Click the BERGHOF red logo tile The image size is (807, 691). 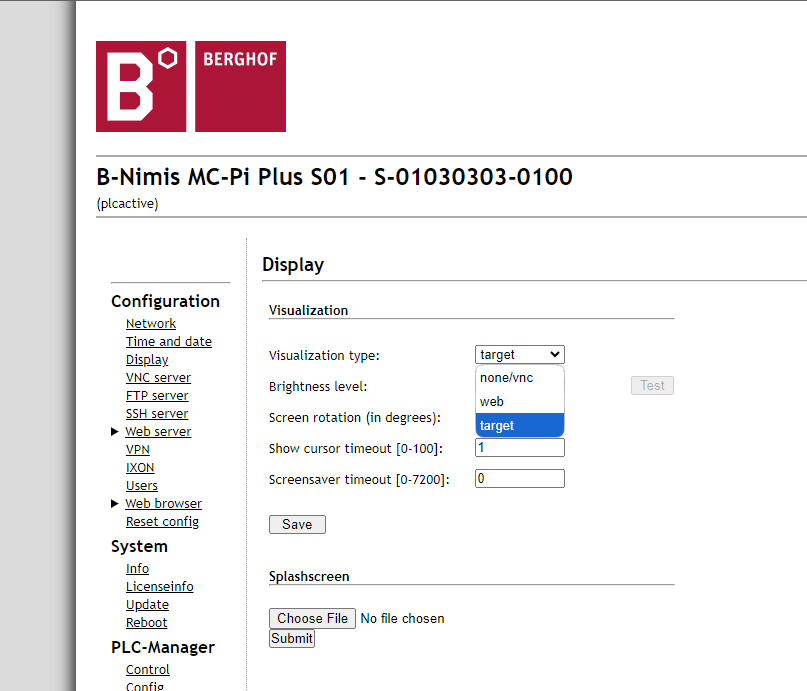coord(240,86)
